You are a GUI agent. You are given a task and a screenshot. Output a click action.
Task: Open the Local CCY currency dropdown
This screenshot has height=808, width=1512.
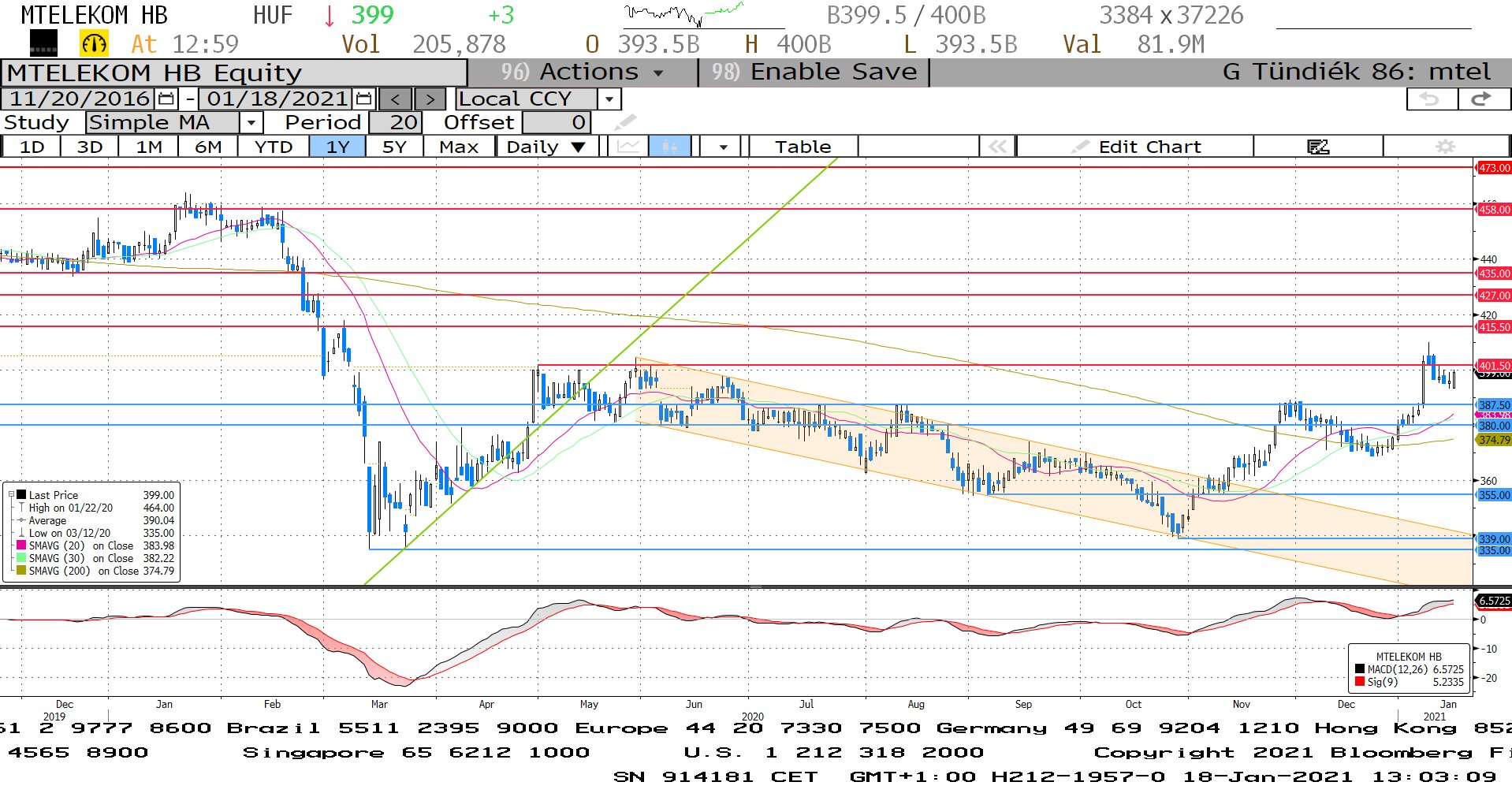(609, 99)
